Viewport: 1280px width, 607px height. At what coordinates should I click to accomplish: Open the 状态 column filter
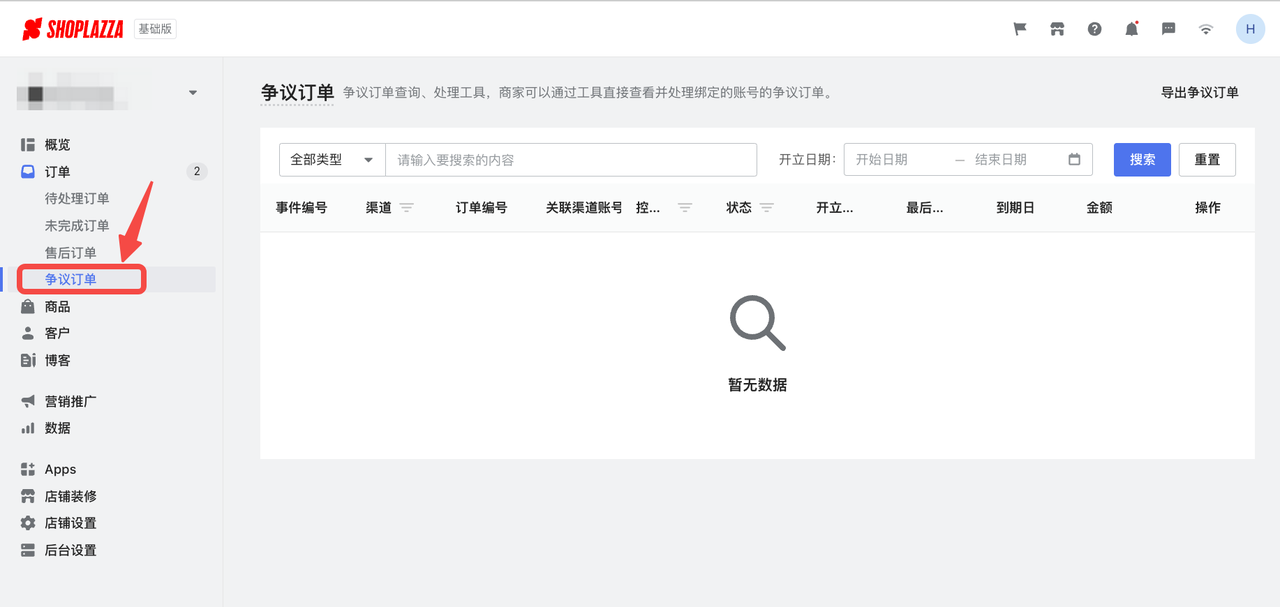(x=768, y=207)
